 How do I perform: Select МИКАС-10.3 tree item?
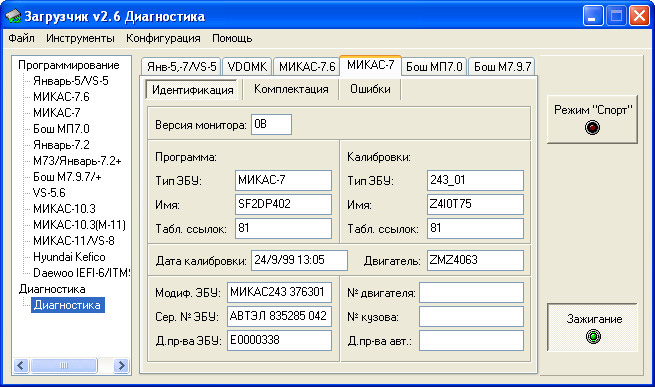pyautogui.click(x=64, y=209)
